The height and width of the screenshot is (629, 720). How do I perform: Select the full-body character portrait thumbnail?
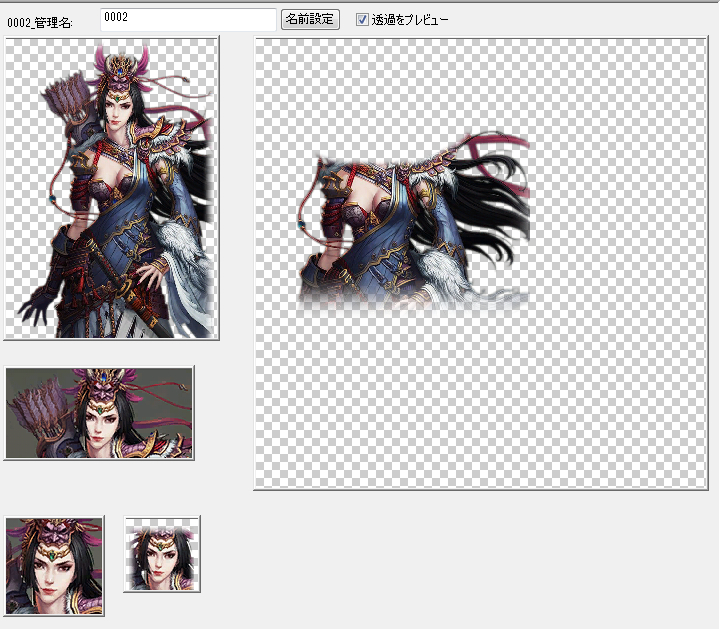point(112,188)
